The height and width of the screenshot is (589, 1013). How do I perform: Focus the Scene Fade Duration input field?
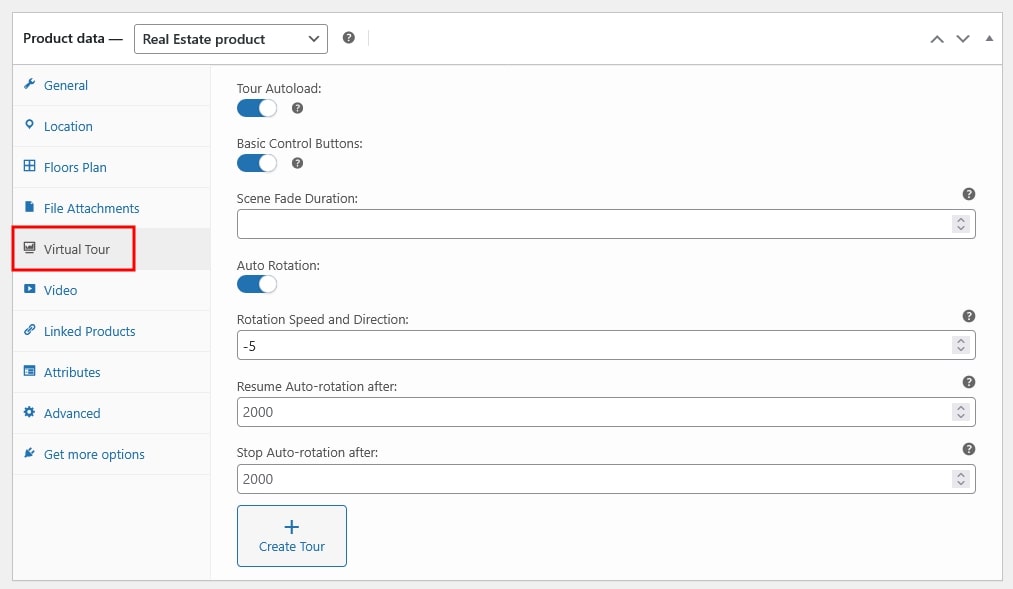point(592,224)
